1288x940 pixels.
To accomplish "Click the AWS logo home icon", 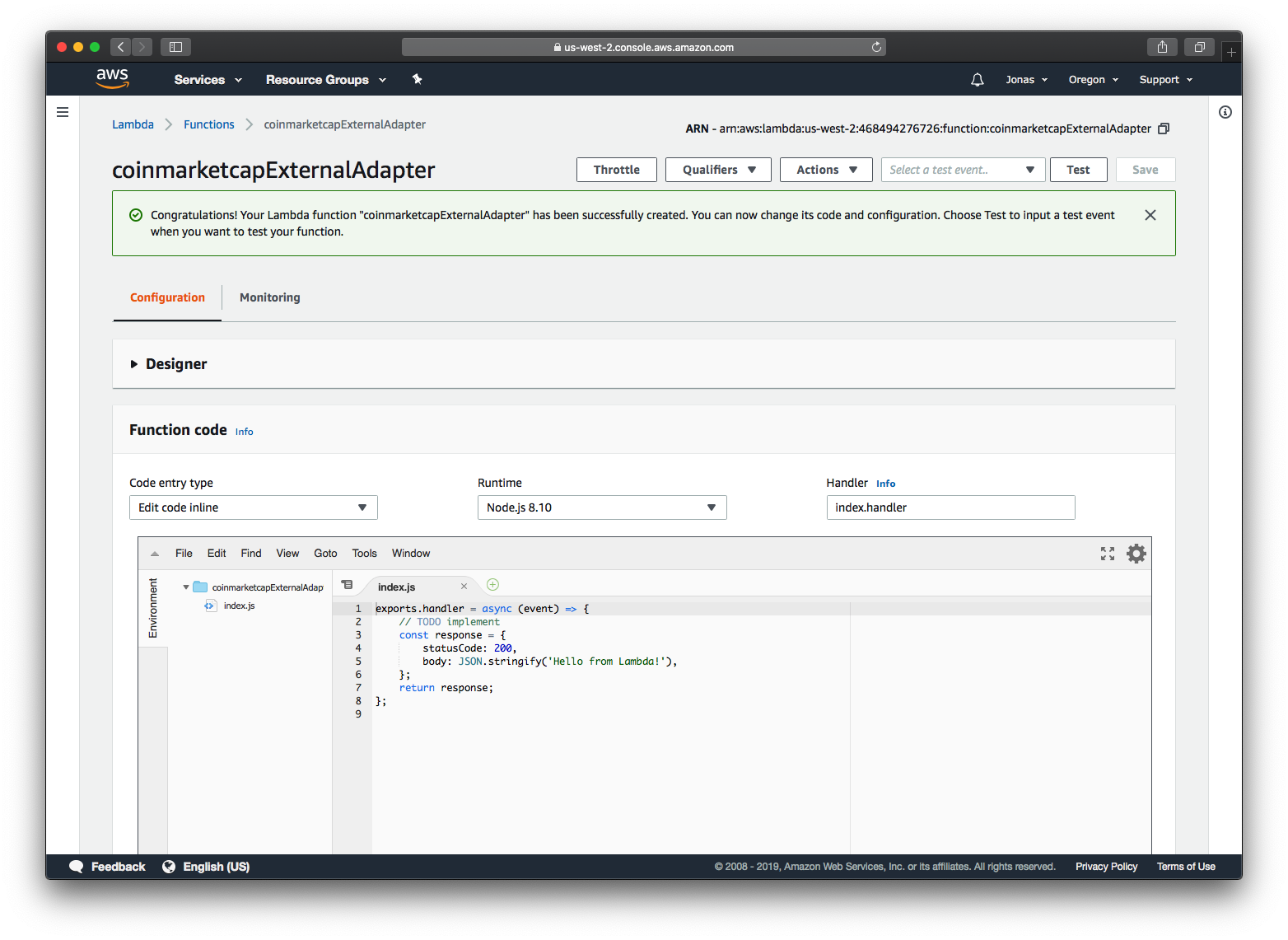I will 112,78.
